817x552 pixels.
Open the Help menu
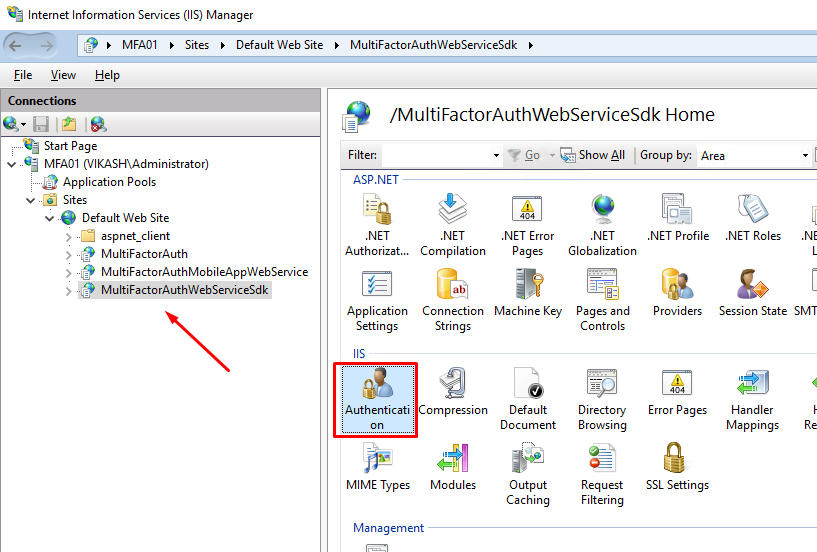(x=107, y=75)
